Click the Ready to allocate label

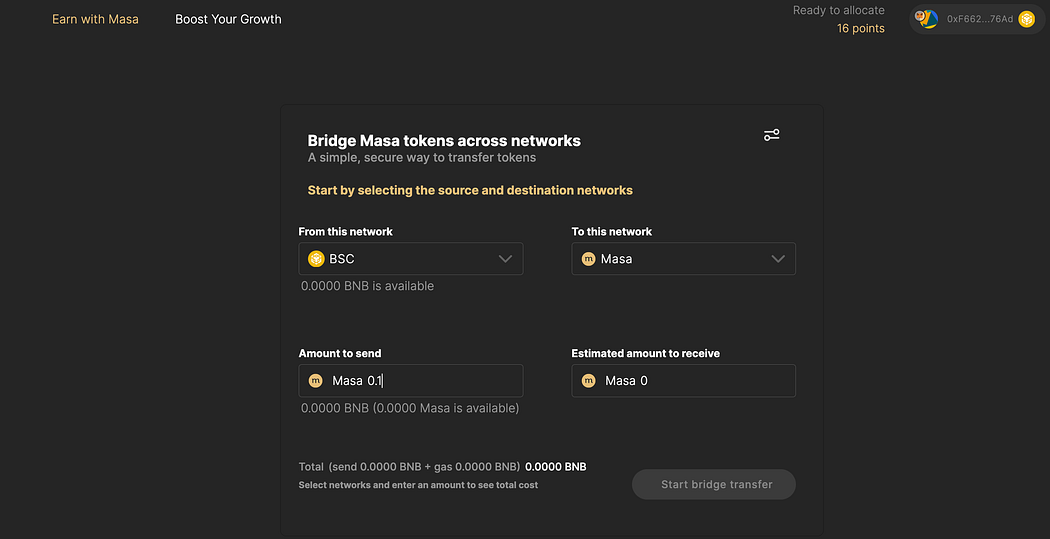click(x=838, y=11)
